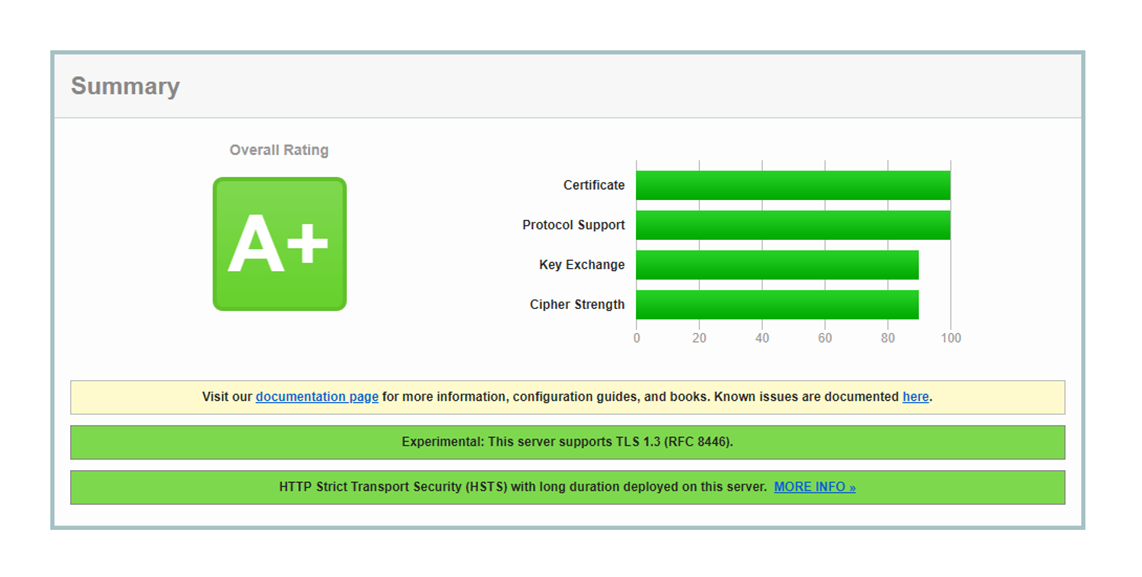Click the Certificate label
Image resolution: width=1142 pixels, height=577 pixels.
click(593, 185)
